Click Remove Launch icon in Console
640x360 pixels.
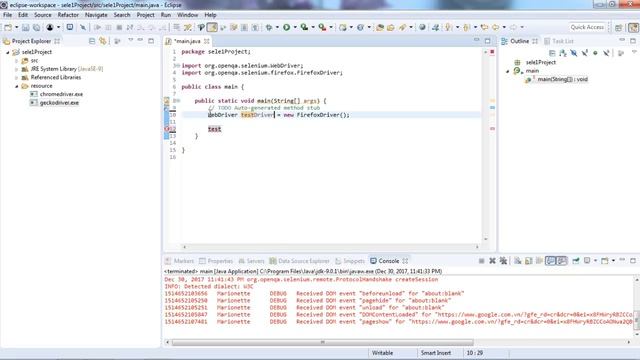pos(493,261)
